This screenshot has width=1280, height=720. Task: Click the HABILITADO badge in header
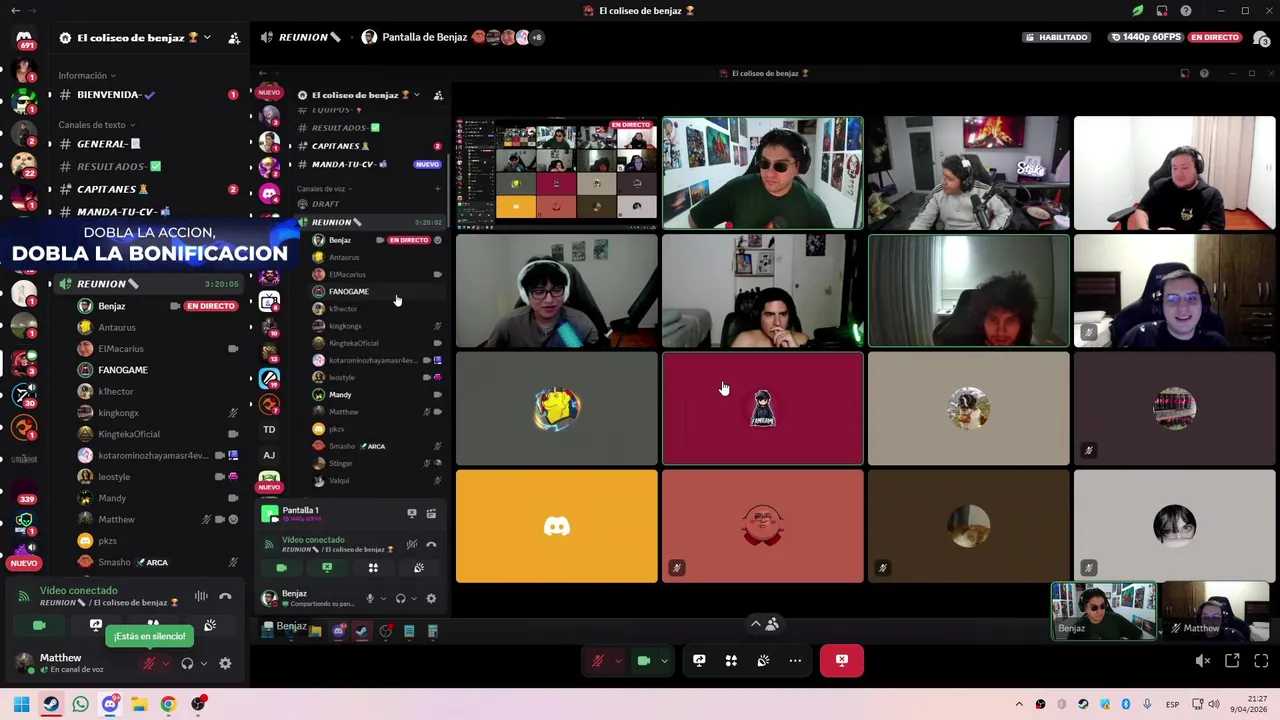1056,37
